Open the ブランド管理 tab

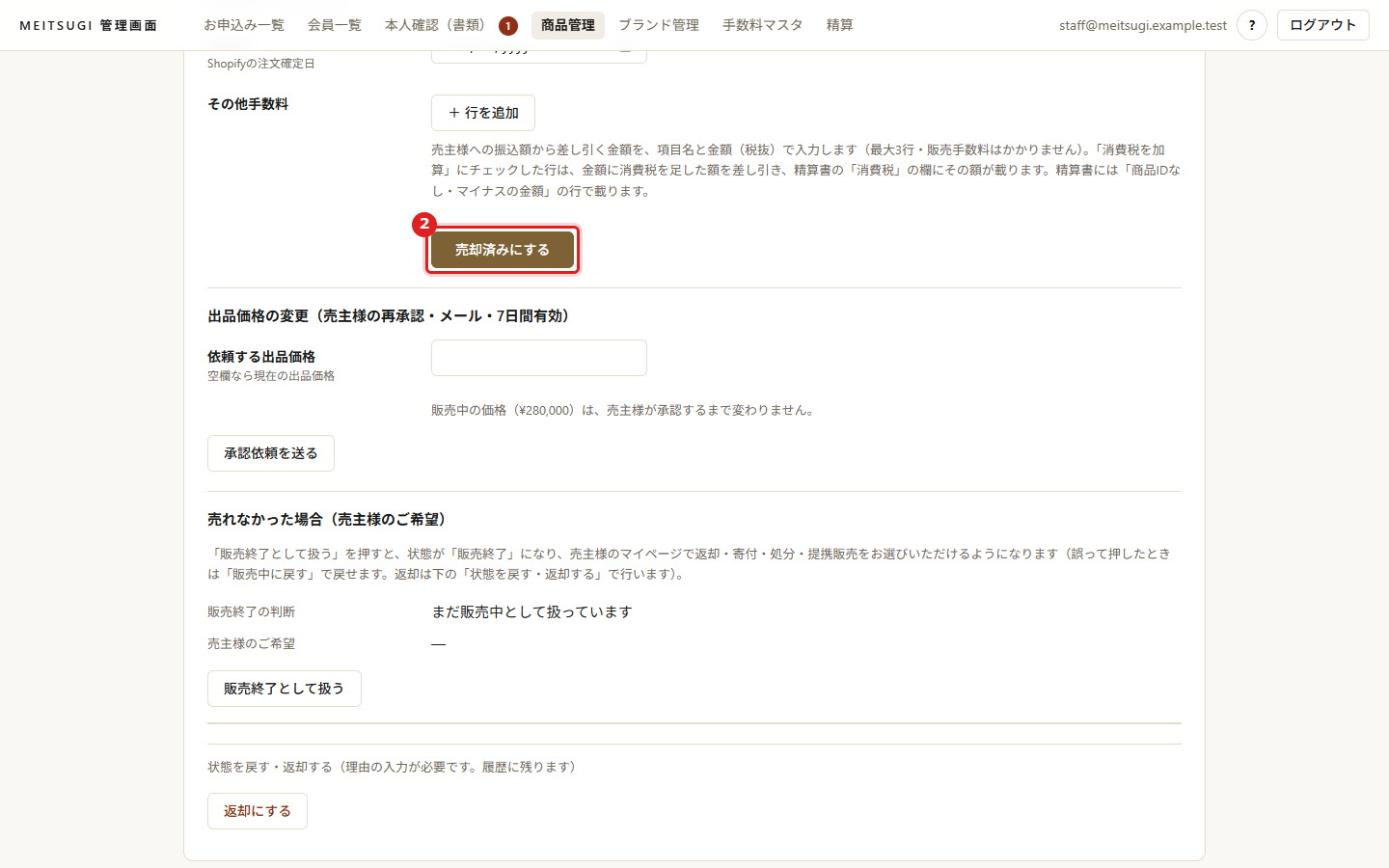click(x=659, y=25)
